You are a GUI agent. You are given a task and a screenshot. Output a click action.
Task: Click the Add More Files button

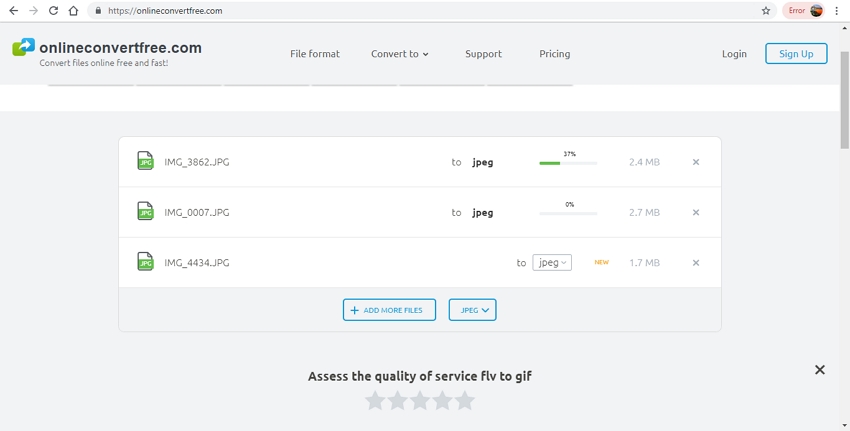pos(390,310)
